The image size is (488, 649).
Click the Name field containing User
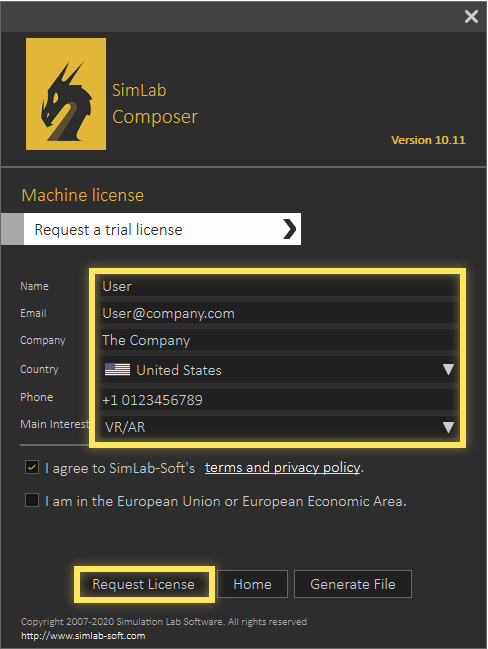click(x=279, y=286)
